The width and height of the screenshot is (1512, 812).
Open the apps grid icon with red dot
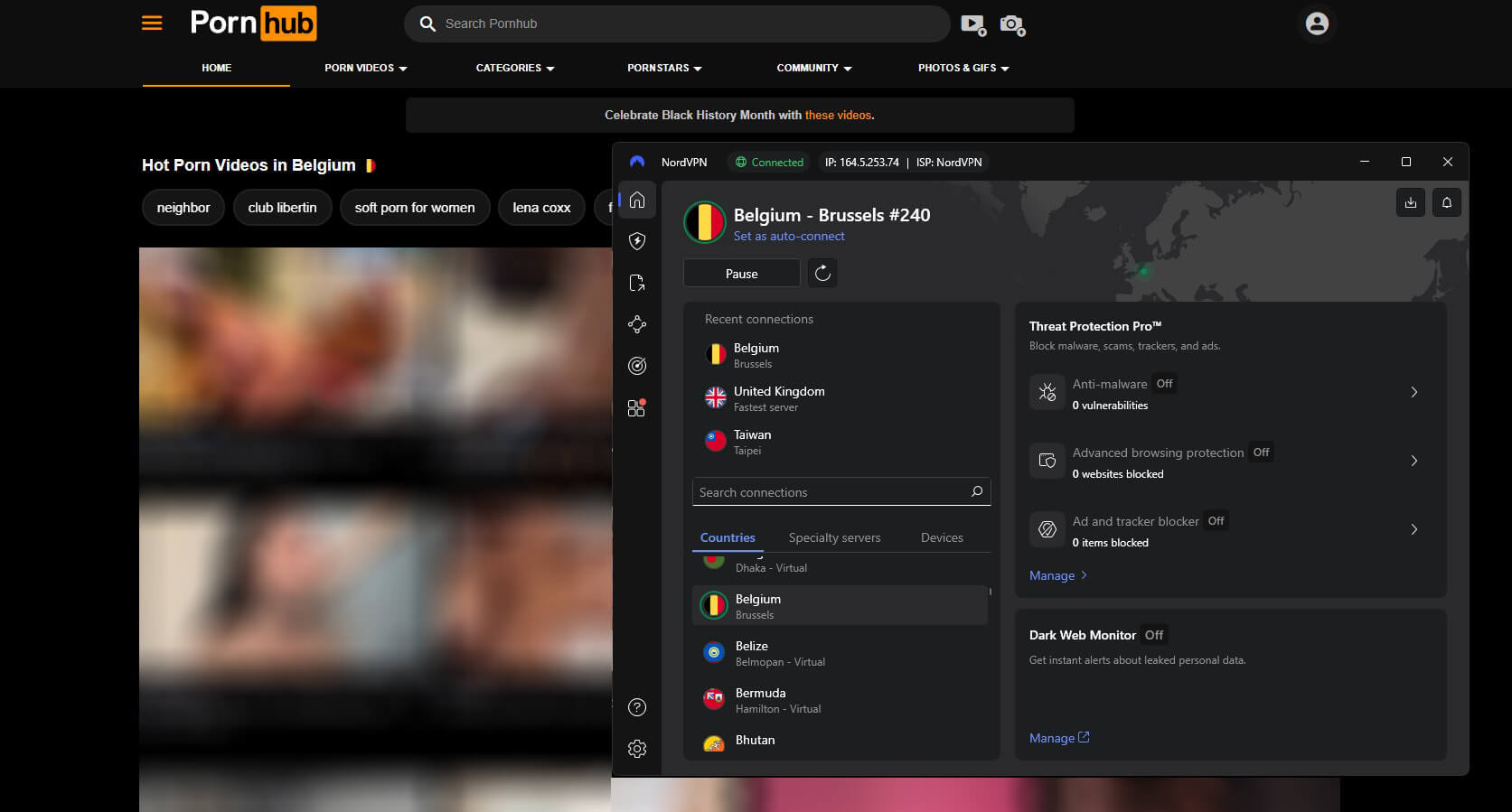[x=637, y=407]
